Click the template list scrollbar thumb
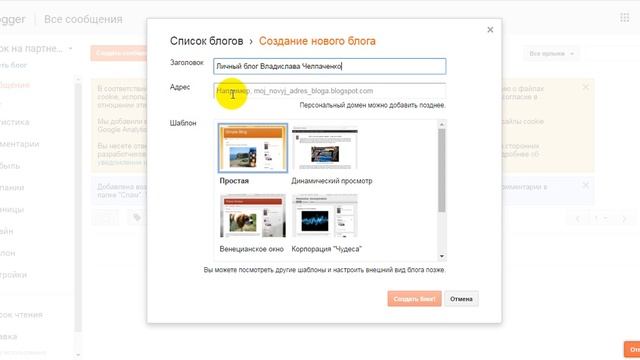This screenshot has height=360, width=640. click(442, 170)
